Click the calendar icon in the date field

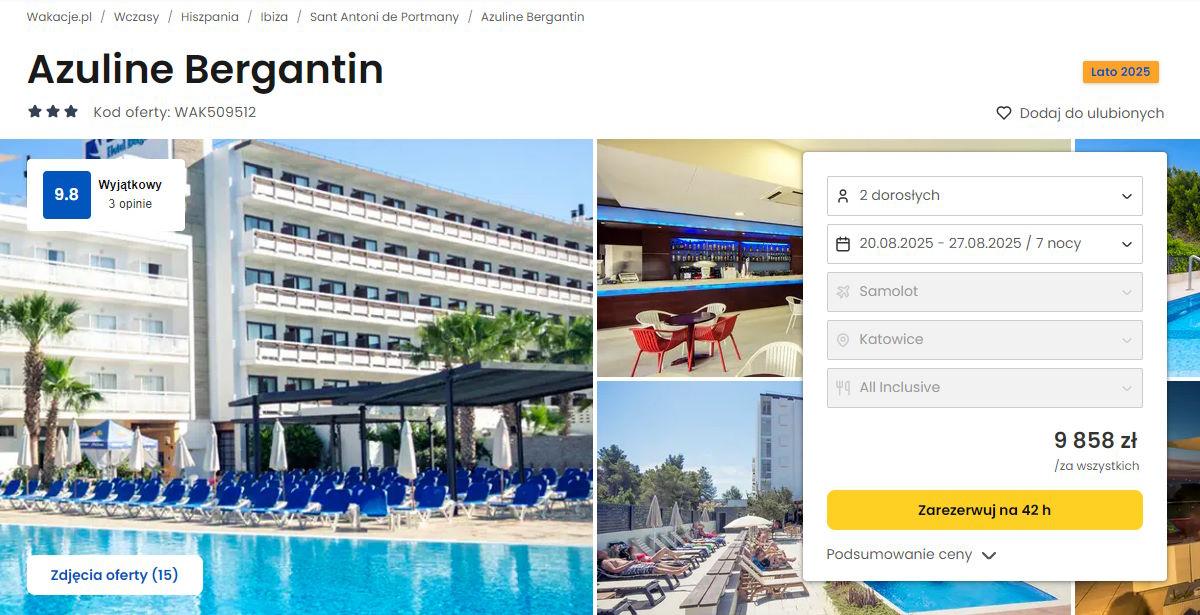pos(843,243)
